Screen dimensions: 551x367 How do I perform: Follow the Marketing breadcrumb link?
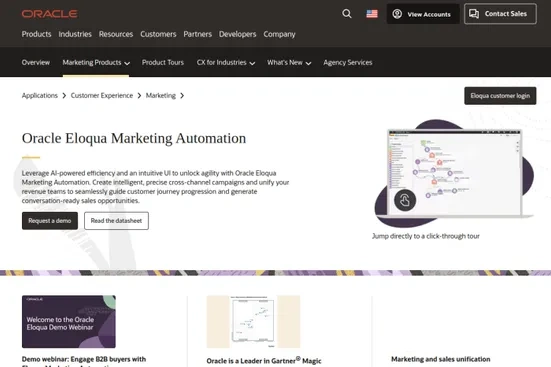[161, 96]
